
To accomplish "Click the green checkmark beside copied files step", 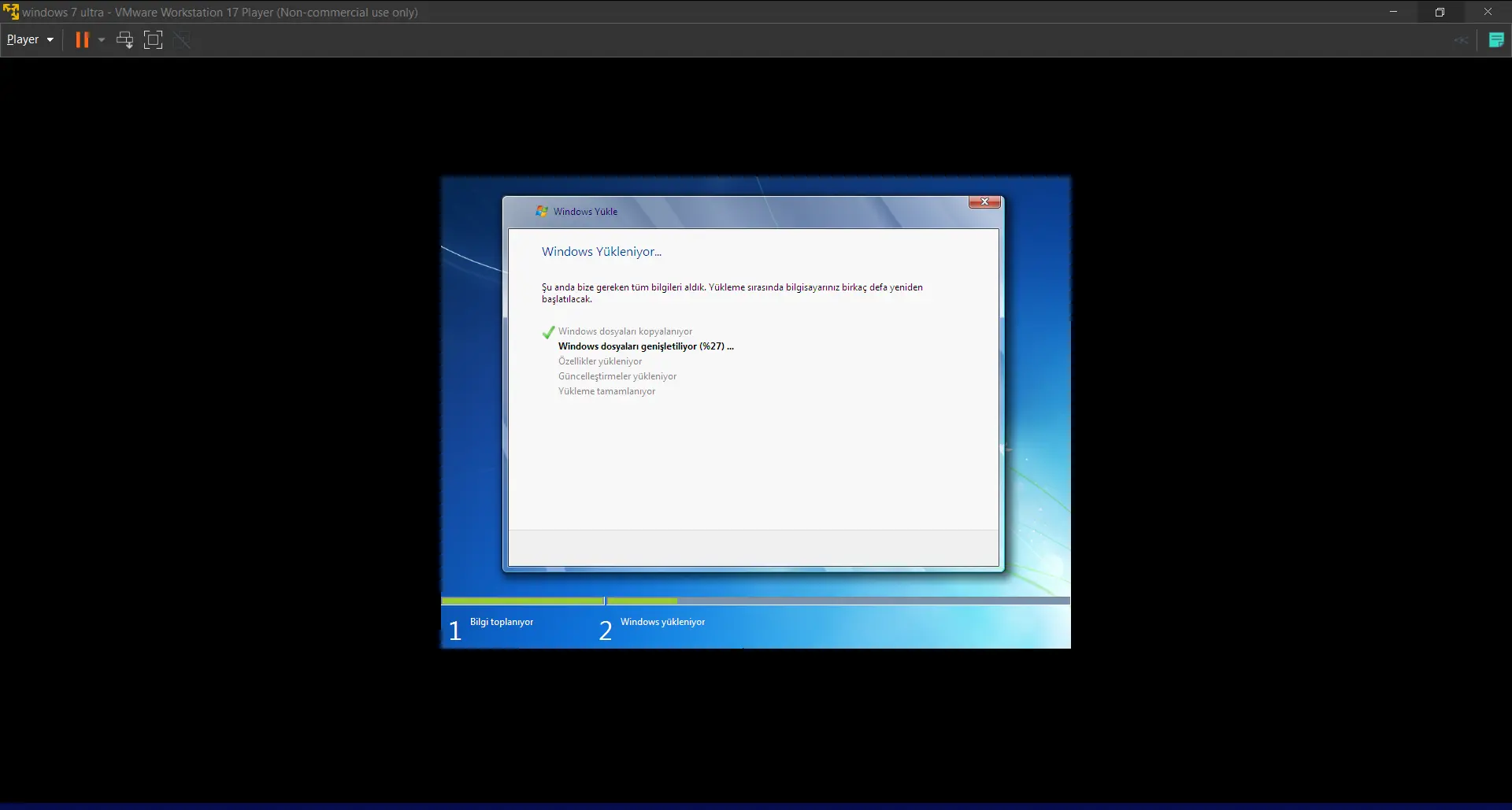I will click(549, 332).
